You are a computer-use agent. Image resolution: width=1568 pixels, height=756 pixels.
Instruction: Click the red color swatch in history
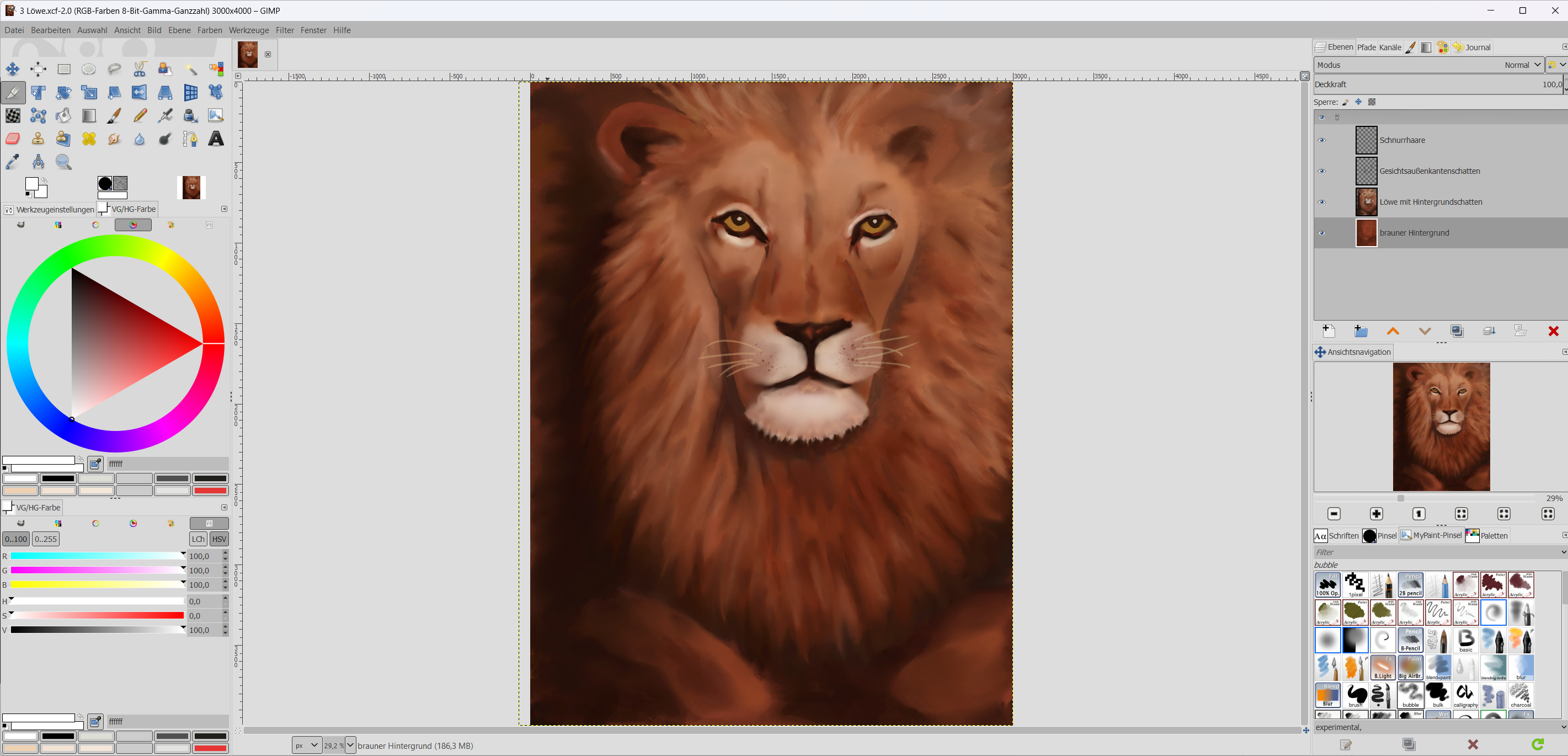coord(210,491)
